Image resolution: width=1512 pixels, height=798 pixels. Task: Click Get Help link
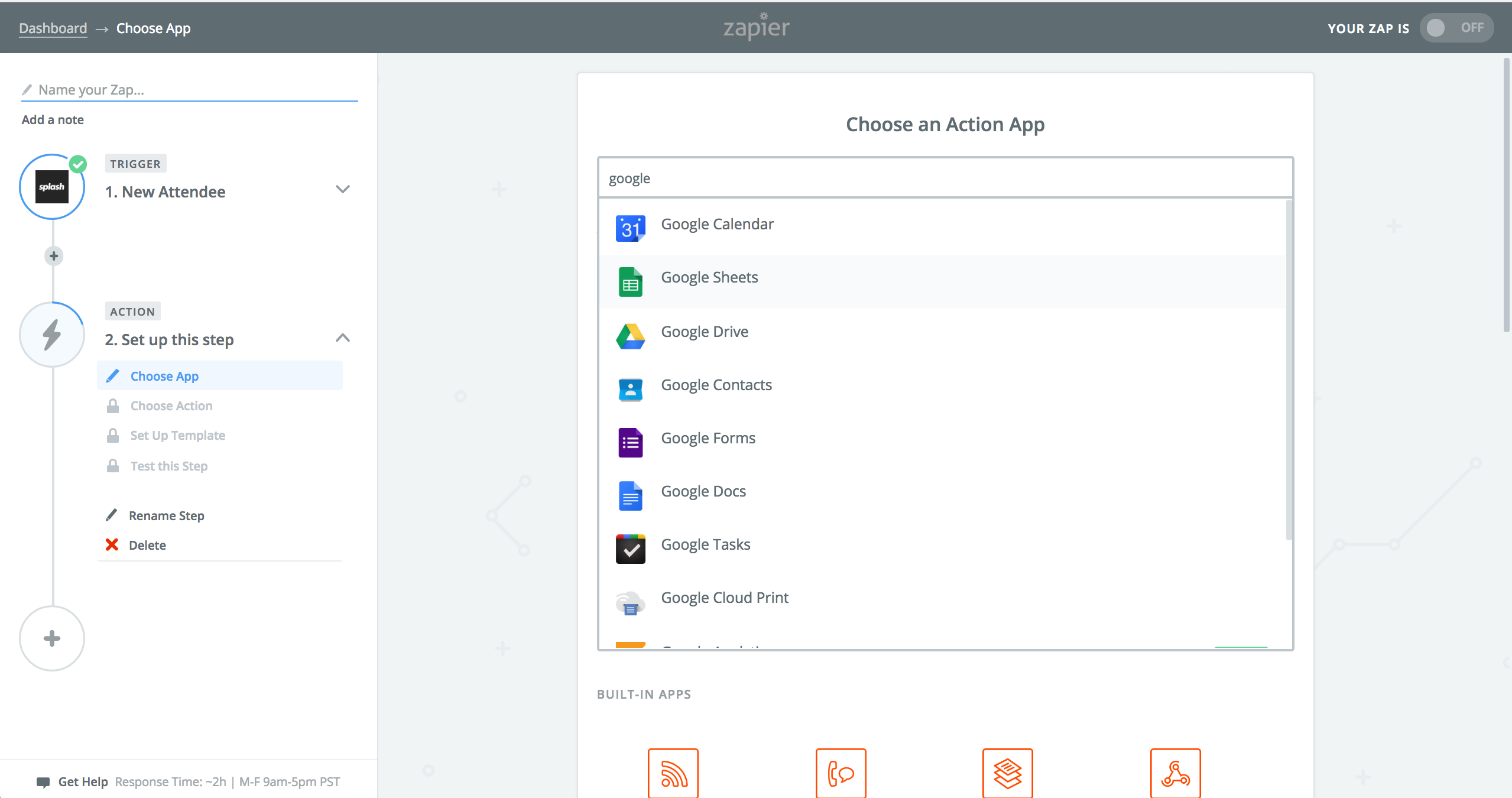(83, 782)
